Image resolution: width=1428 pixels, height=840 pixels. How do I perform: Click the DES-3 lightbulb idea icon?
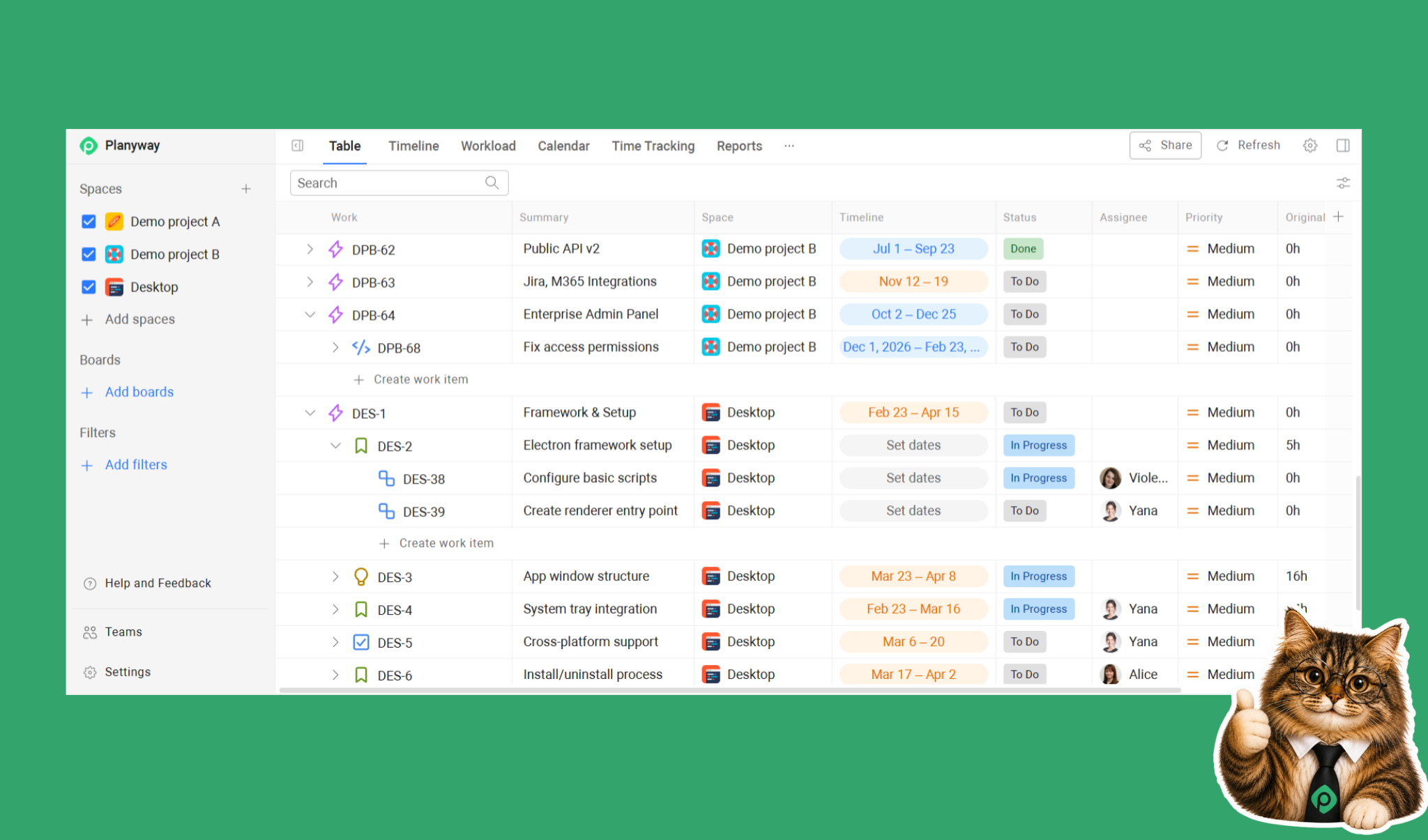(361, 576)
